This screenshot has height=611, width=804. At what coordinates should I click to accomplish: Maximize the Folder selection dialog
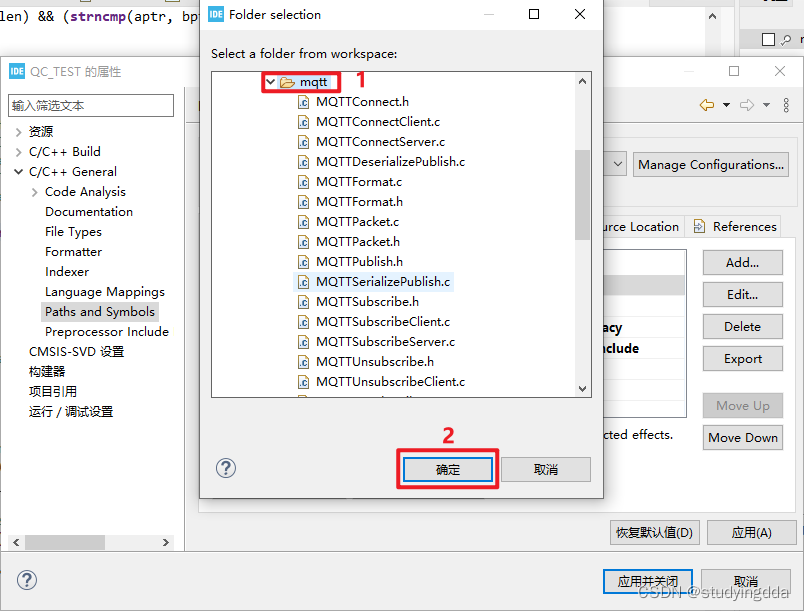coord(534,14)
